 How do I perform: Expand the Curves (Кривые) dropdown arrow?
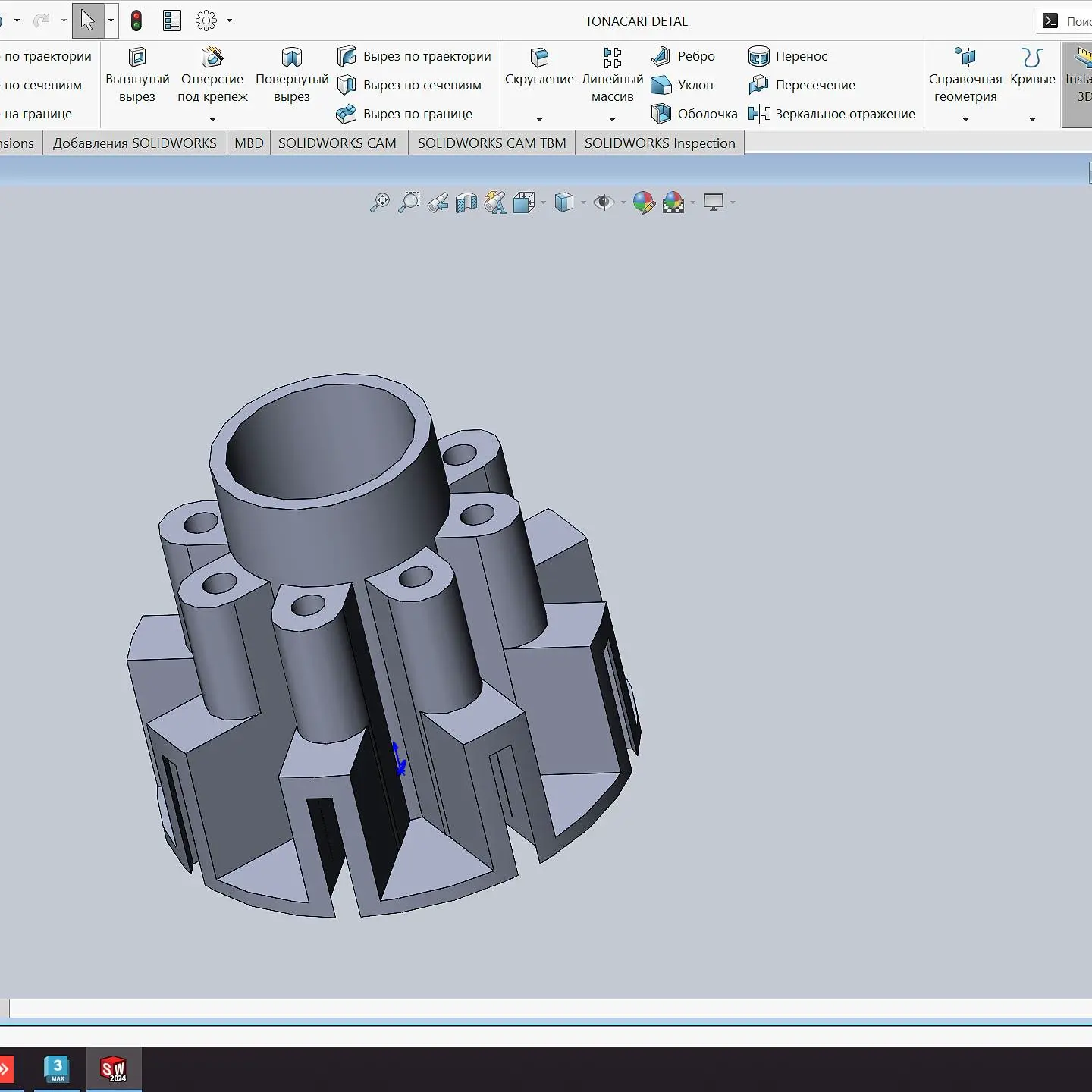coord(1032,119)
